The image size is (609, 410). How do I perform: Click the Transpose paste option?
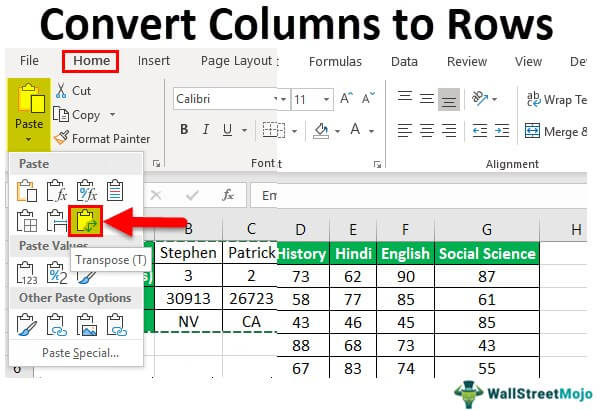[88, 222]
